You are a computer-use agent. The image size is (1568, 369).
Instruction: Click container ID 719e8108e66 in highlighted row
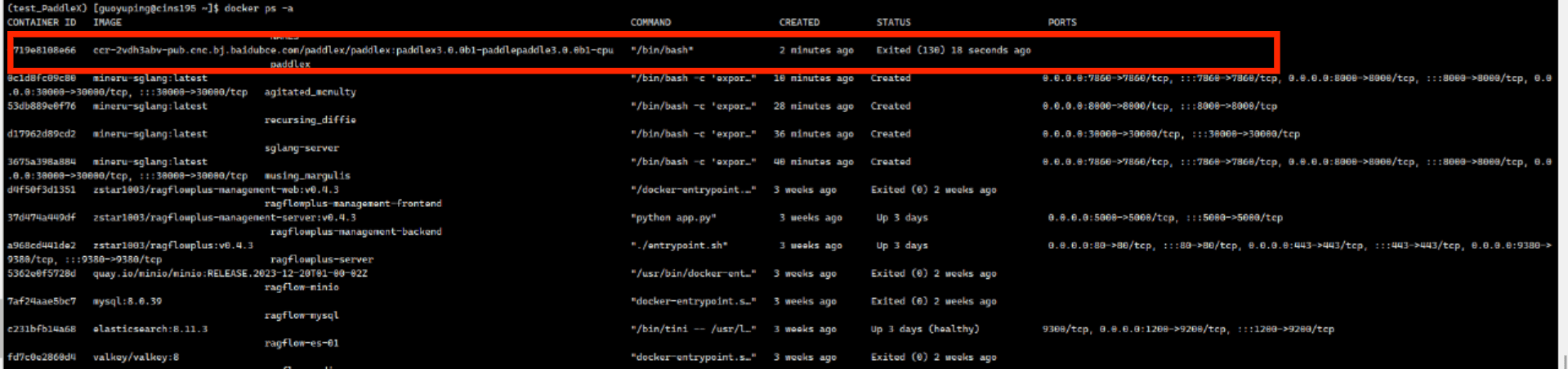pyautogui.click(x=44, y=50)
